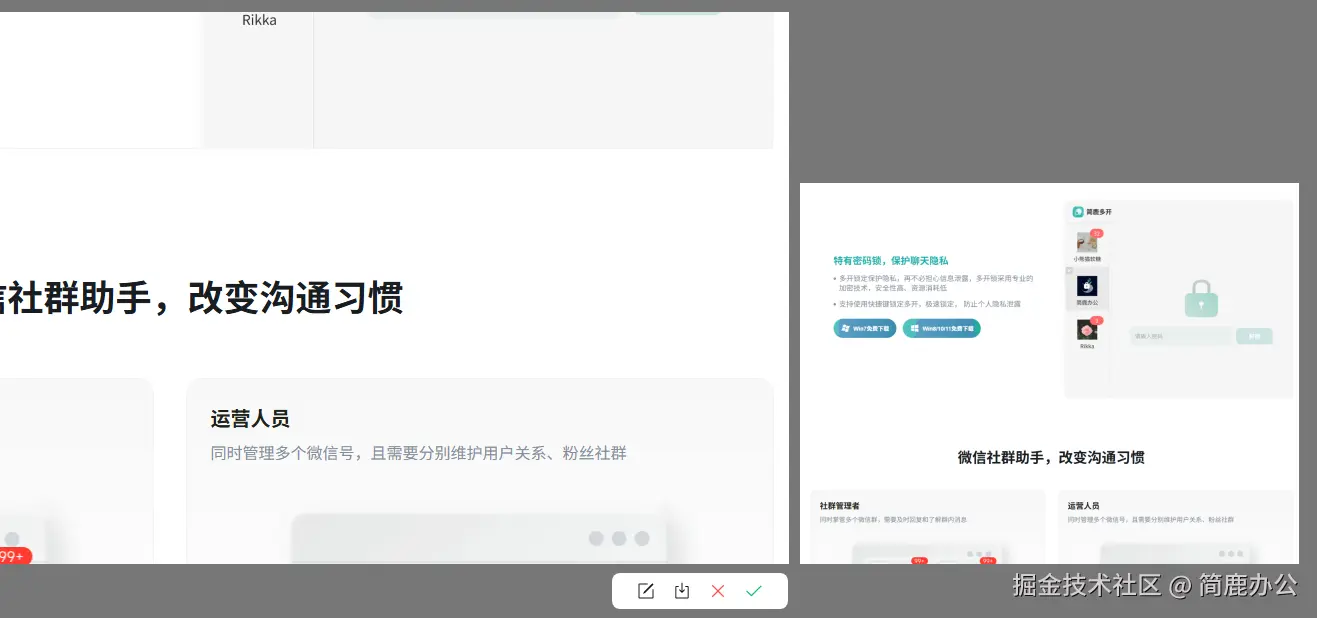Screen dimensions: 1317x618
Task: Select the pencil edit tool in the screenshot toolbar
Action: pos(645,590)
